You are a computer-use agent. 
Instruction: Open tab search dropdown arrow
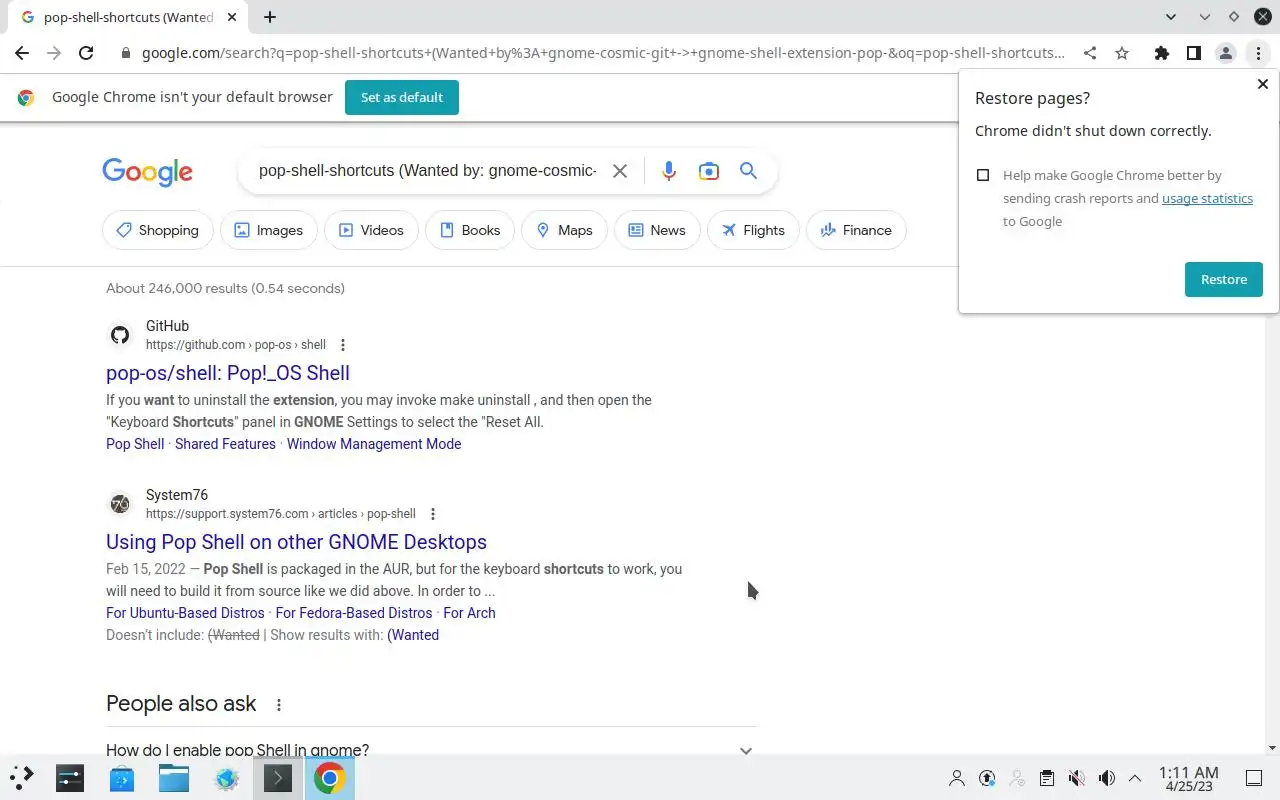point(1172,17)
